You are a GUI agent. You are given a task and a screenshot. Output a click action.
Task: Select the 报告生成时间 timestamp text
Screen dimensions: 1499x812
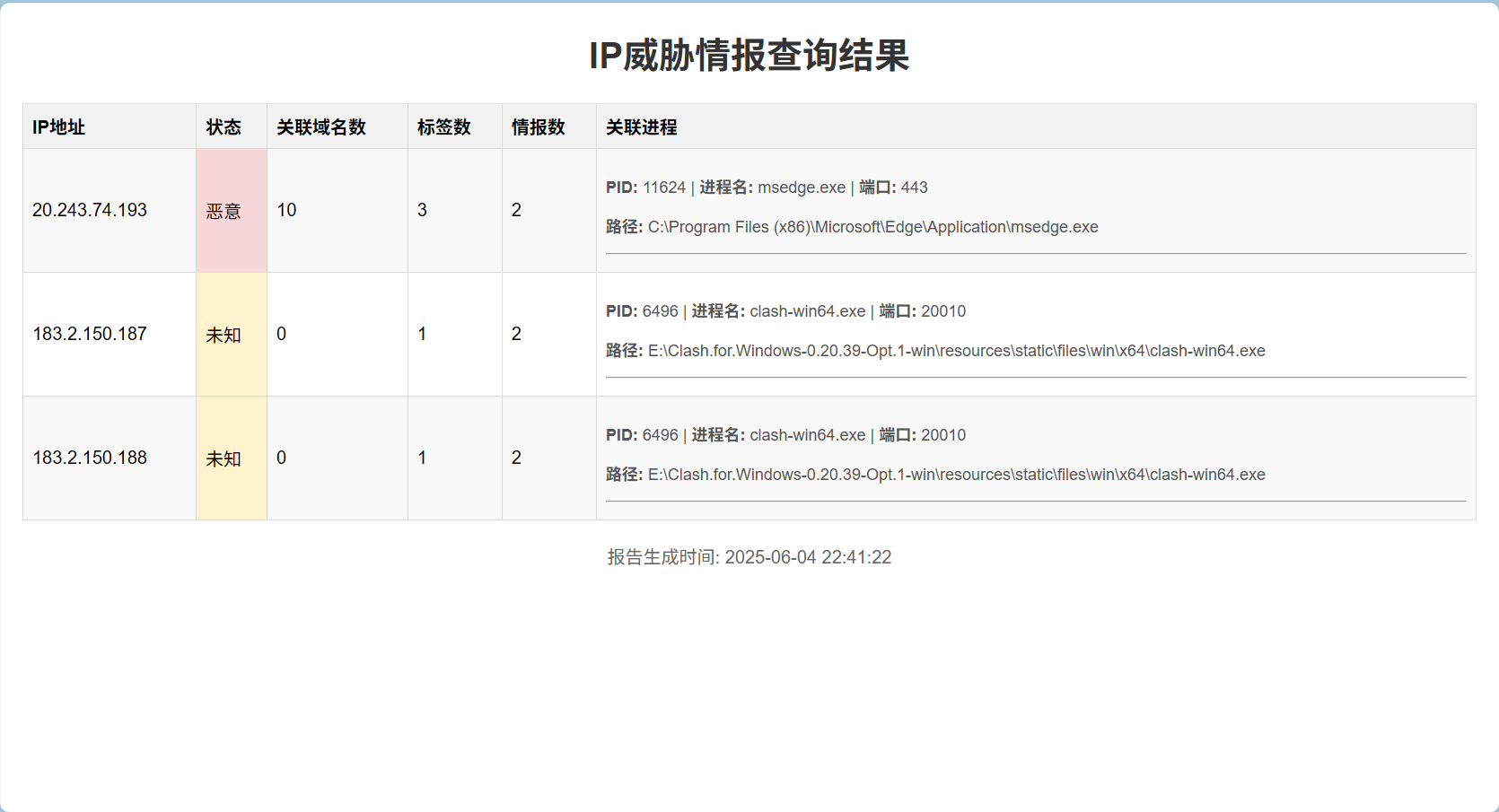point(749,557)
